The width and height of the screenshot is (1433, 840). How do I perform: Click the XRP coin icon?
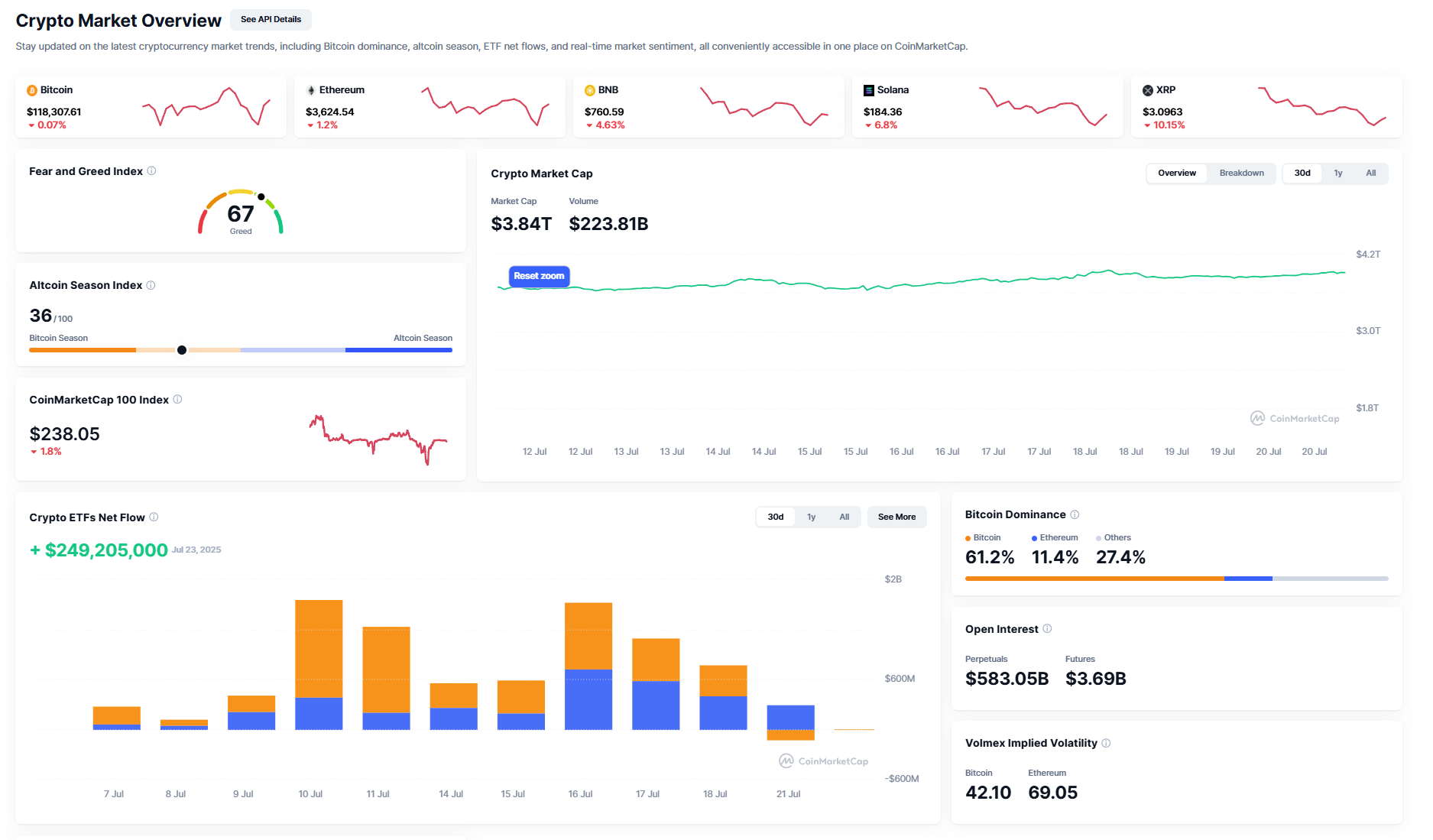[1148, 90]
